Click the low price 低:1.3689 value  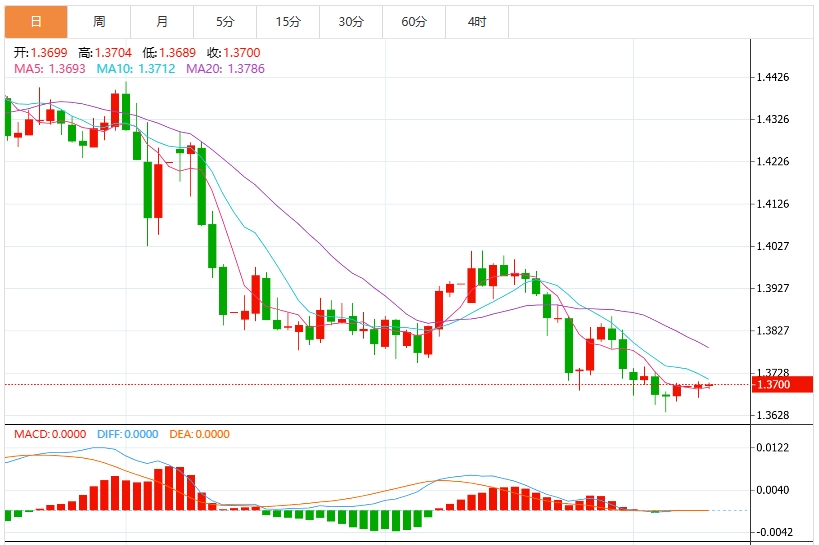(x=169, y=53)
